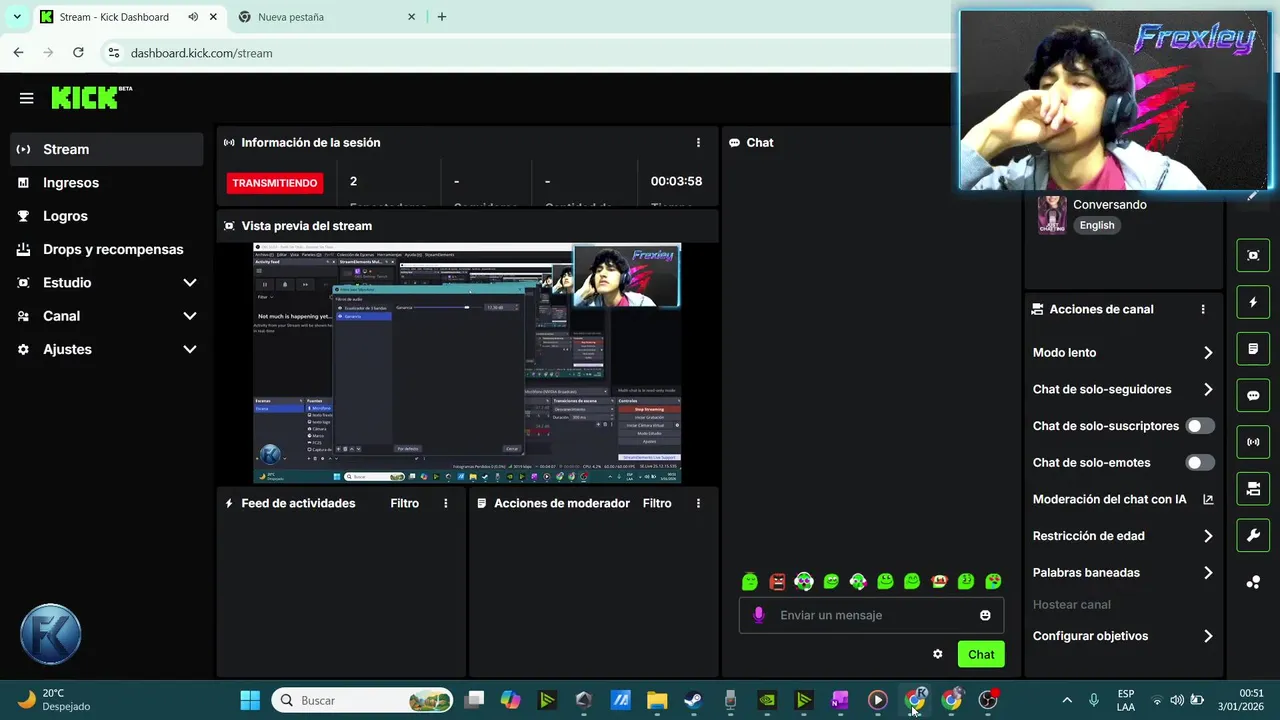The image size is (1280, 720).
Task: Open the Stream sidebar section
Action: [106, 149]
